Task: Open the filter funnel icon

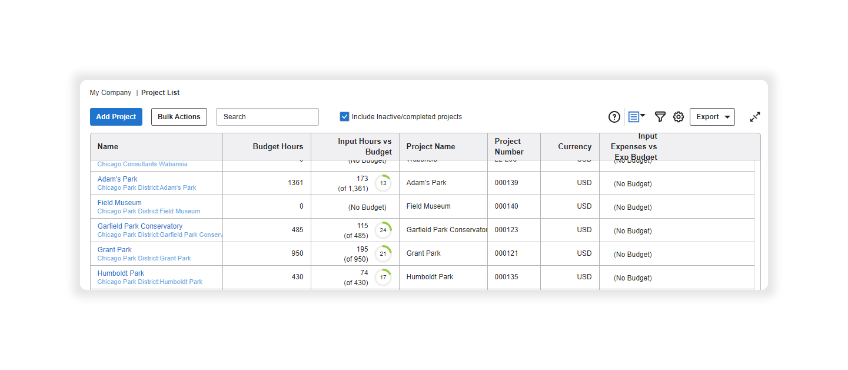Action: point(660,117)
